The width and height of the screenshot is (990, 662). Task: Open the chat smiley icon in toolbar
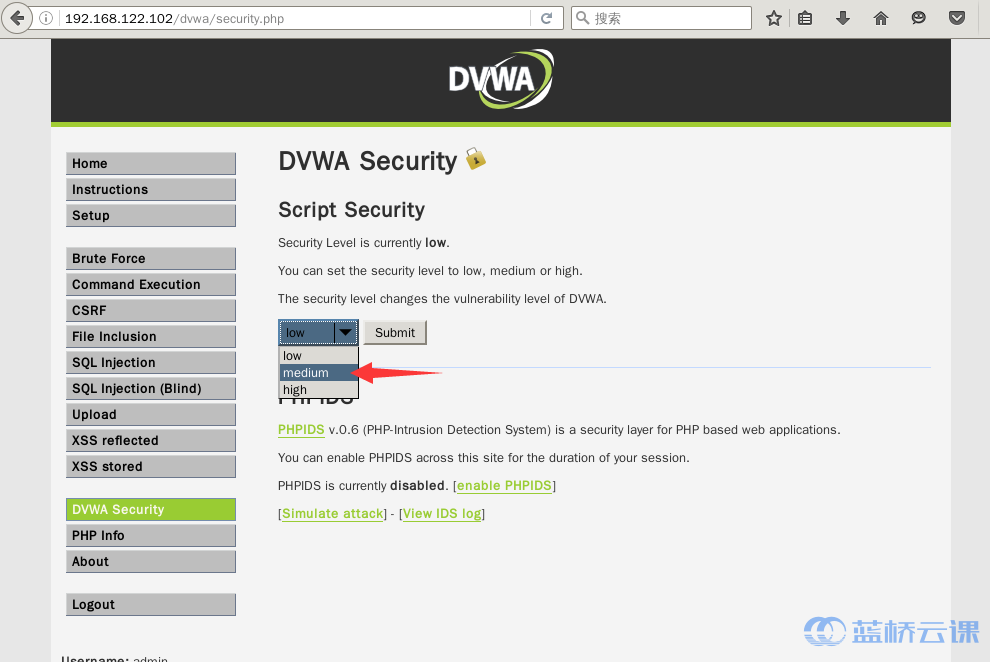pos(919,18)
